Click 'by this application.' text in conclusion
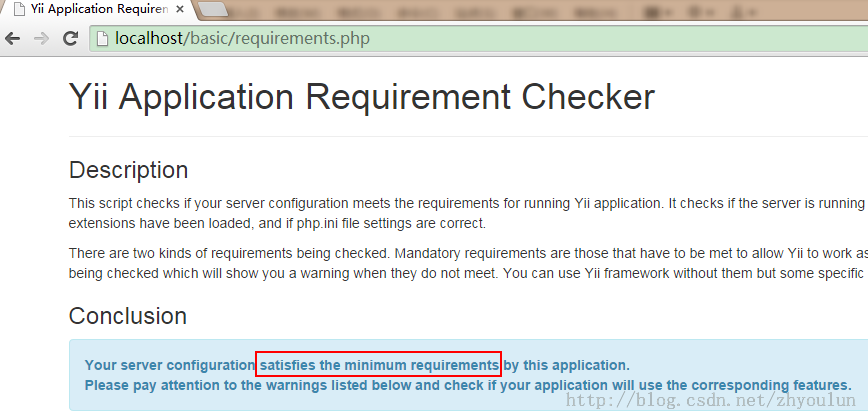The height and width of the screenshot is (420, 868). [x=567, y=365]
